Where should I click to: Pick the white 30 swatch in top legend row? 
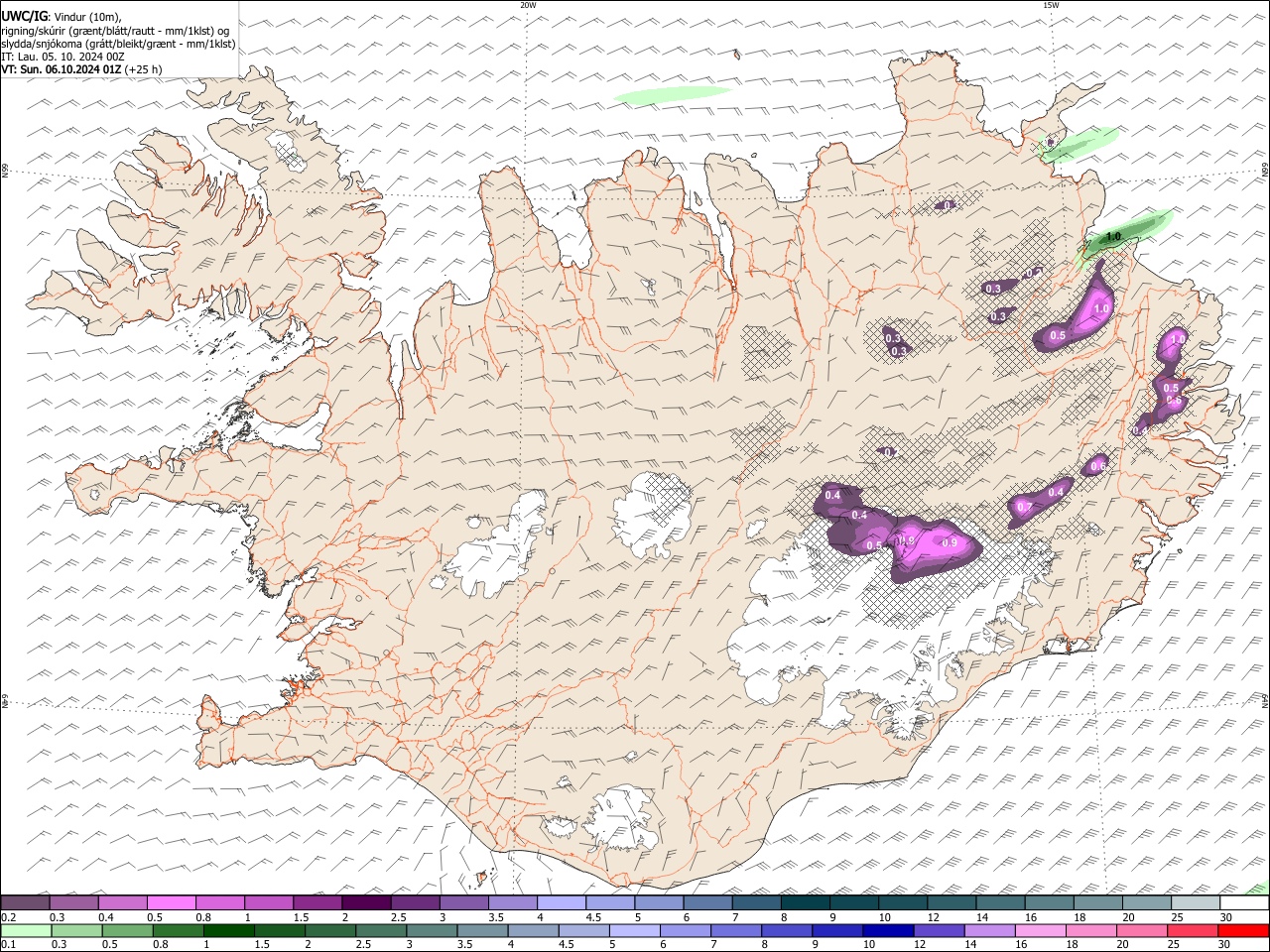(x=1244, y=902)
